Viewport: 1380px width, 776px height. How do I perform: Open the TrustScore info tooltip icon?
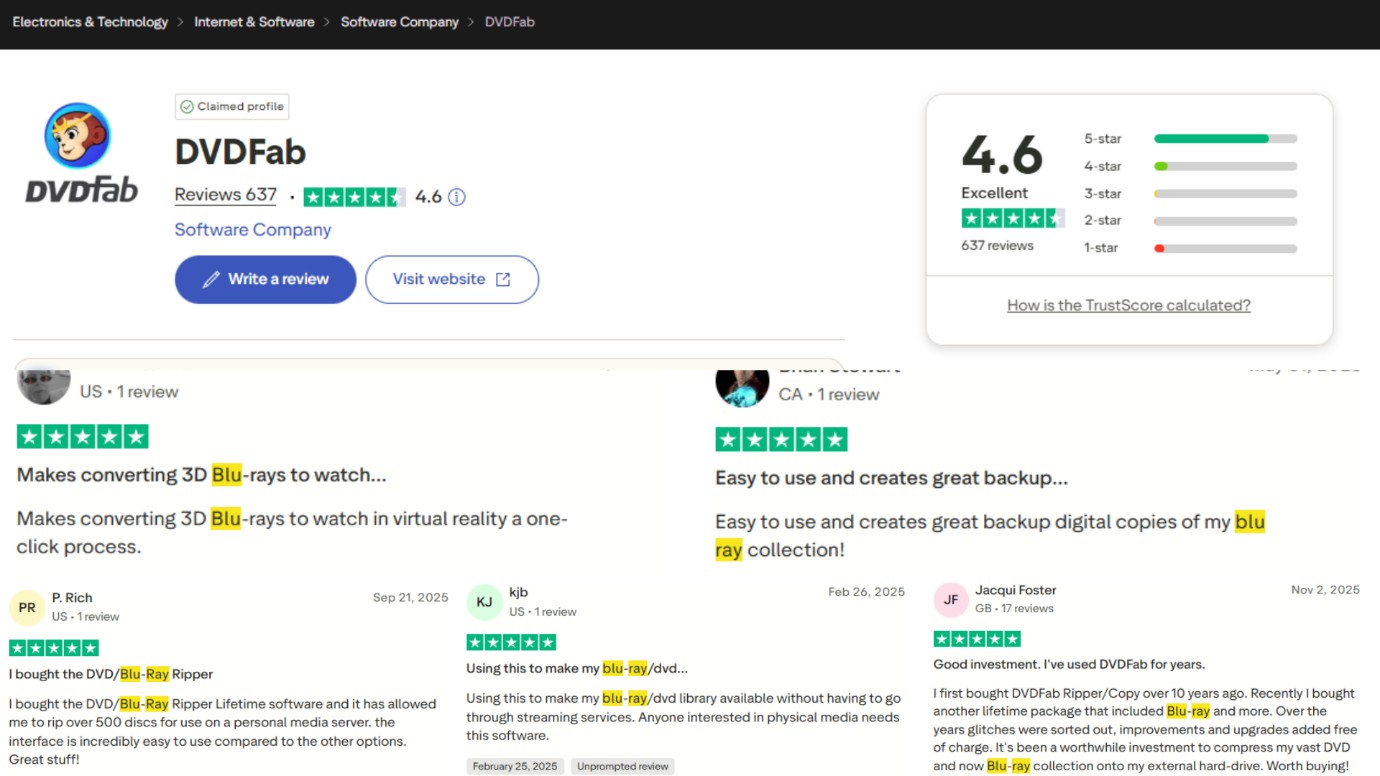(x=457, y=197)
